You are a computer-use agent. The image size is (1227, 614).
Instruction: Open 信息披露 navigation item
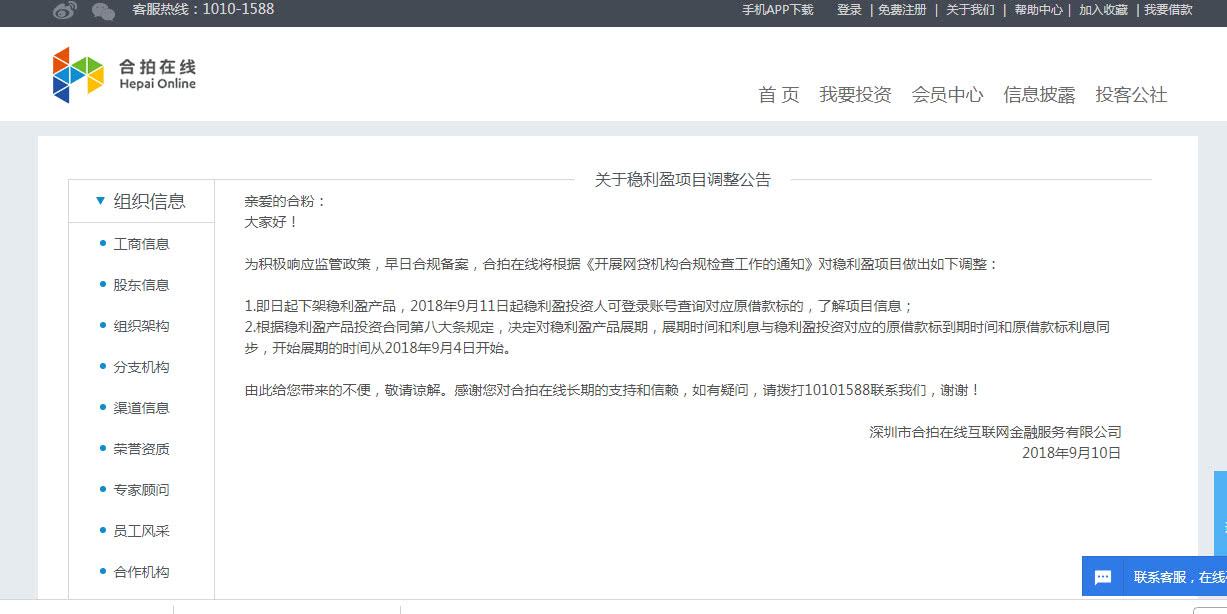click(x=1039, y=95)
